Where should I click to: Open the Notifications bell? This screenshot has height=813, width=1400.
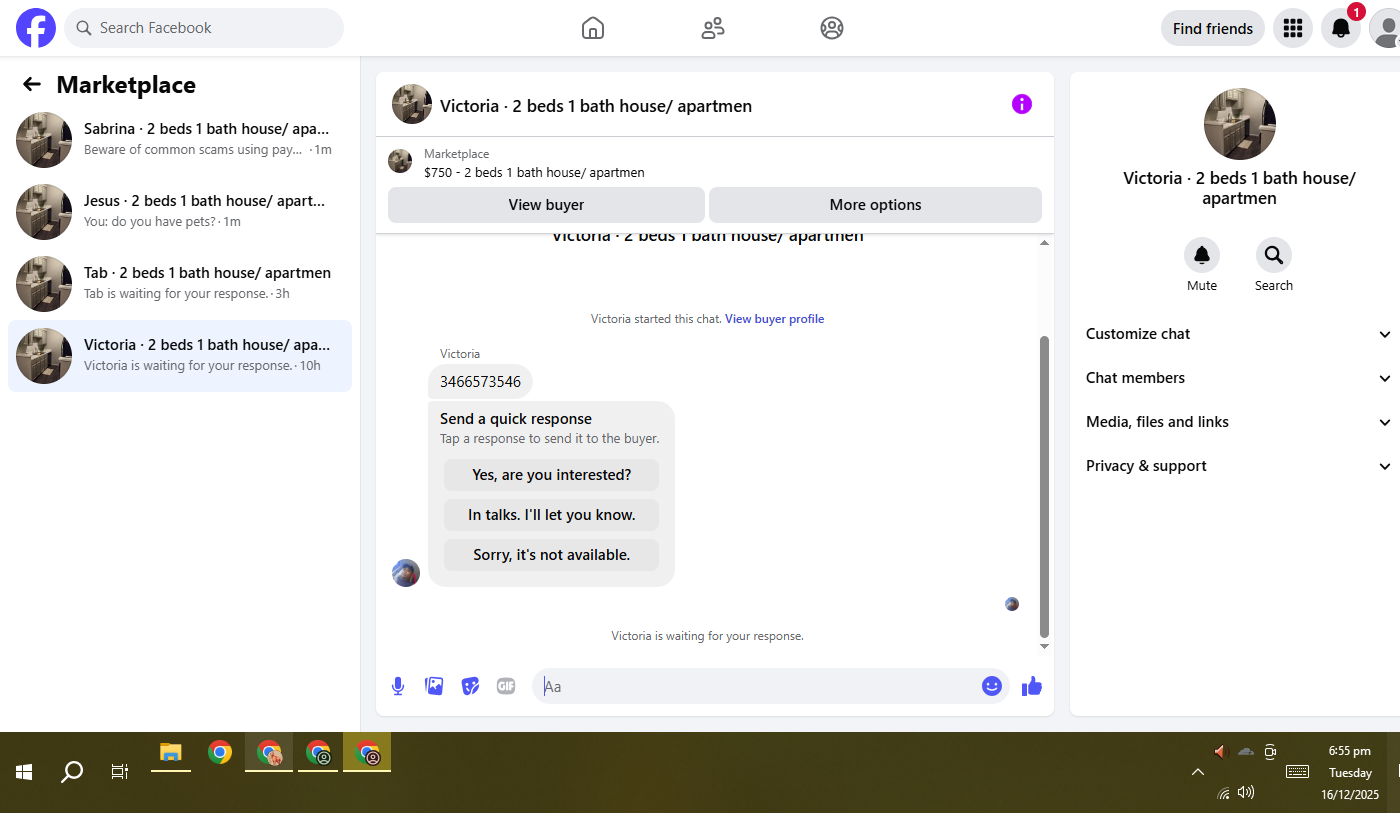tap(1341, 28)
